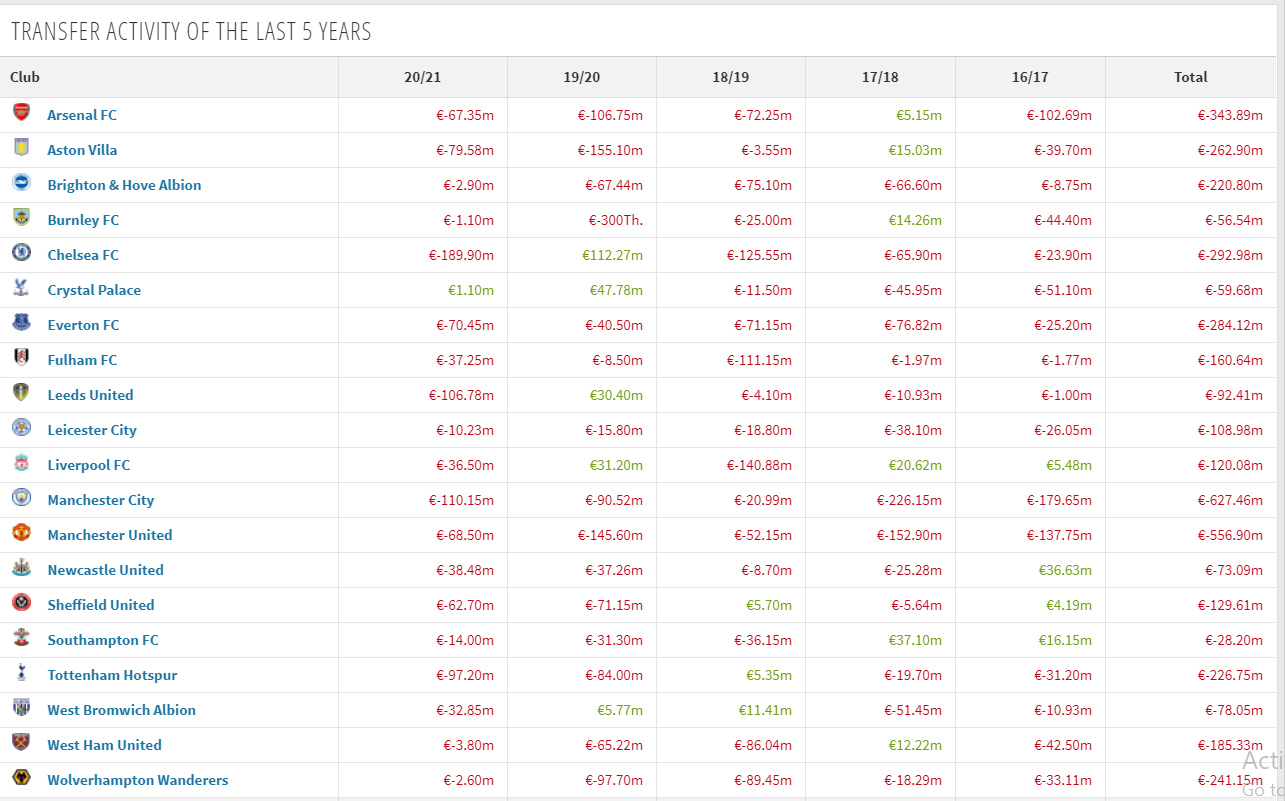Click the Everton FC crest icon
Image resolution: width=1285 pixels, height=801 pixels.
(21, 323)
